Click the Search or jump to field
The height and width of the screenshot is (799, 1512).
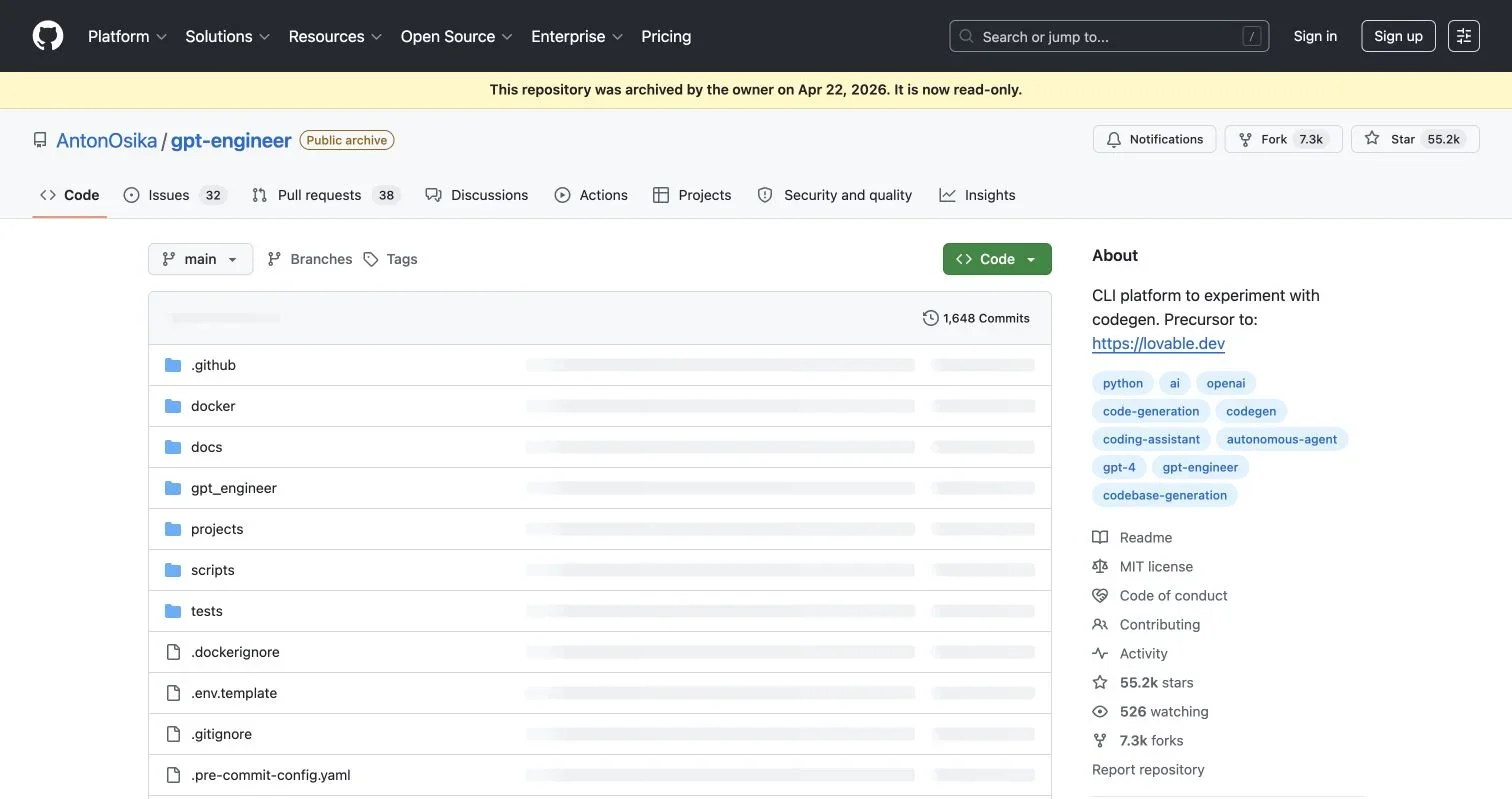[x=1109, y=36]
